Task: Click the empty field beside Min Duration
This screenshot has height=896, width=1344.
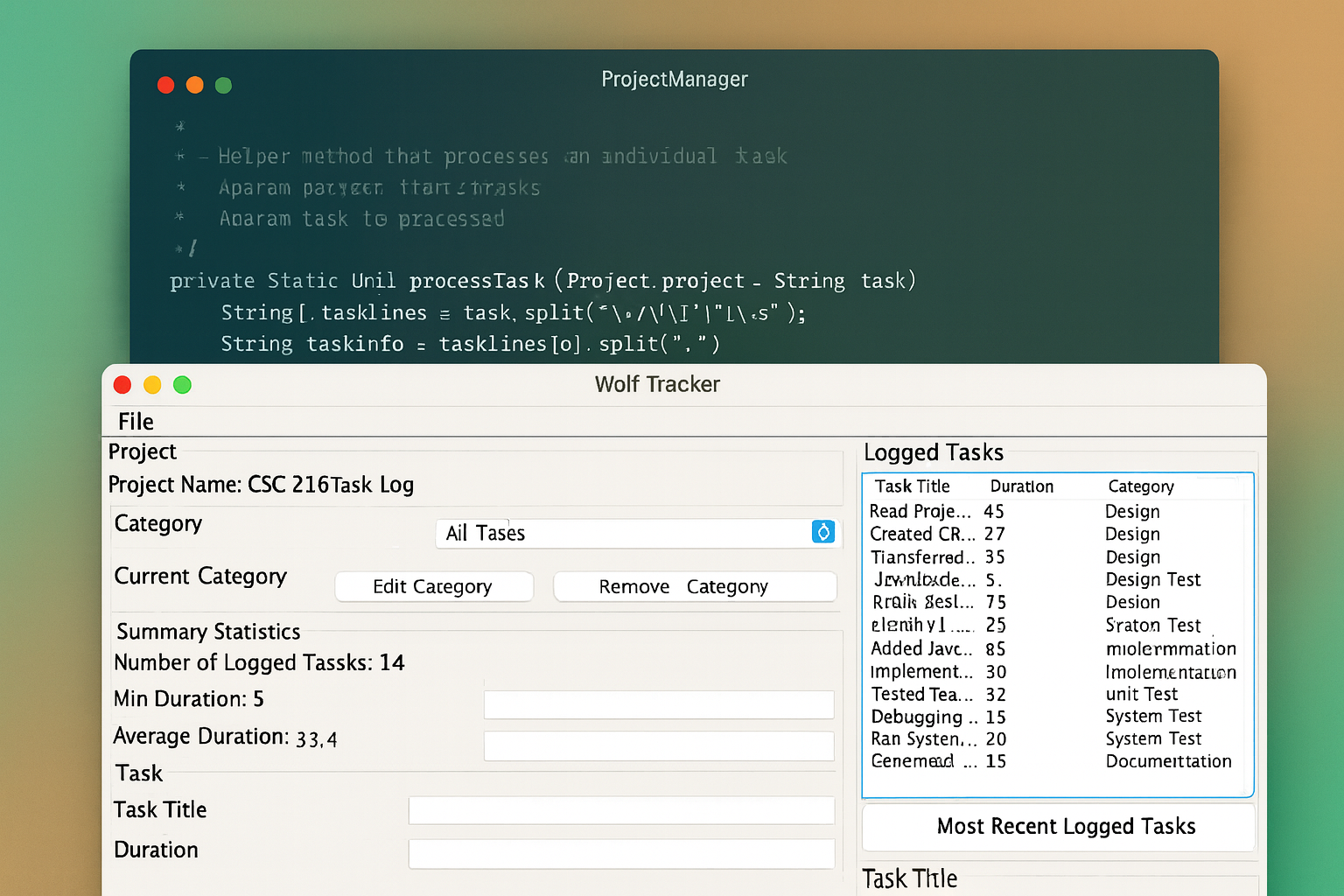Action: point(658,704)
